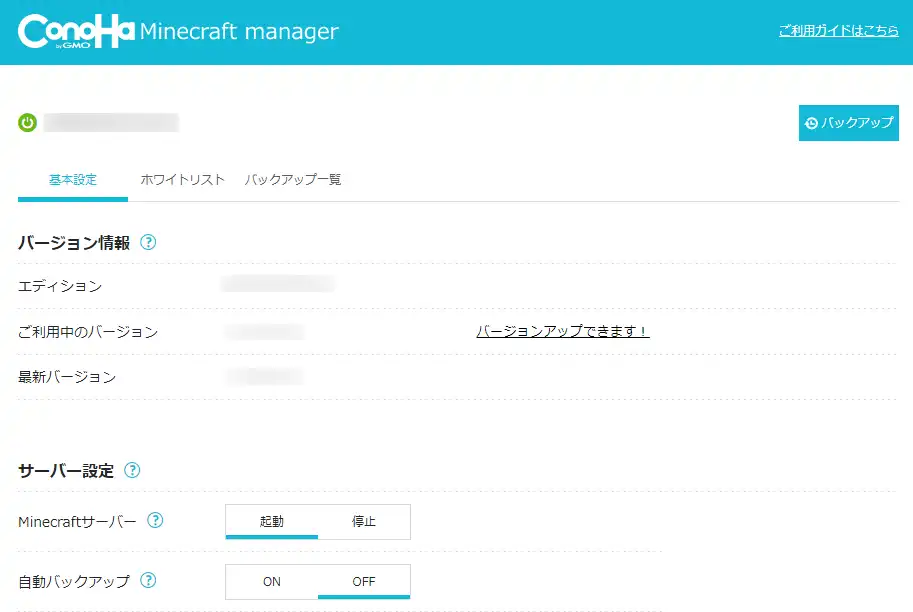Select the 基本設定 tab
This screenshot has height=612, width=913.
point(73,180)
